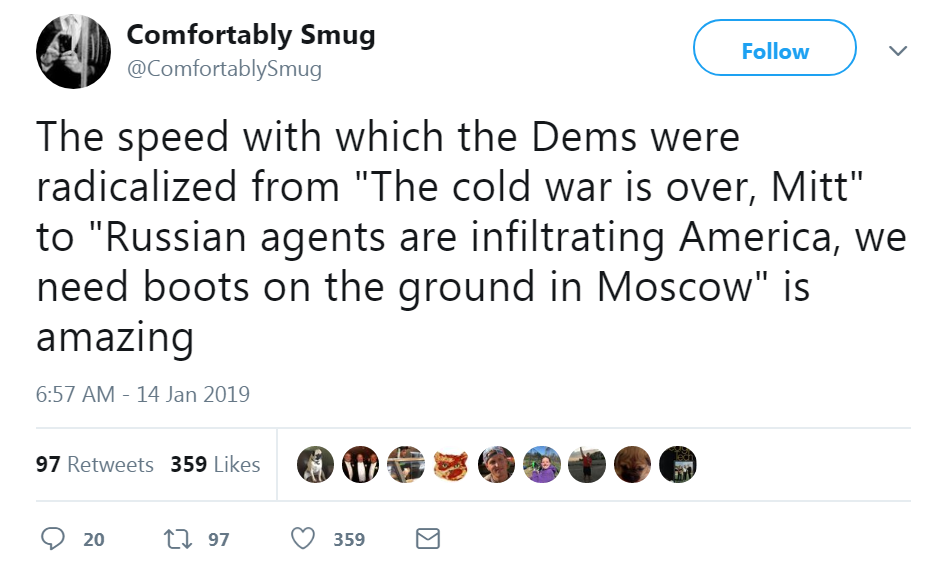Image resolution: width=939 pixels, height=575 pixels.
Task: Open the brown puppy liker avatar
Action: click(x=632, y=464)
